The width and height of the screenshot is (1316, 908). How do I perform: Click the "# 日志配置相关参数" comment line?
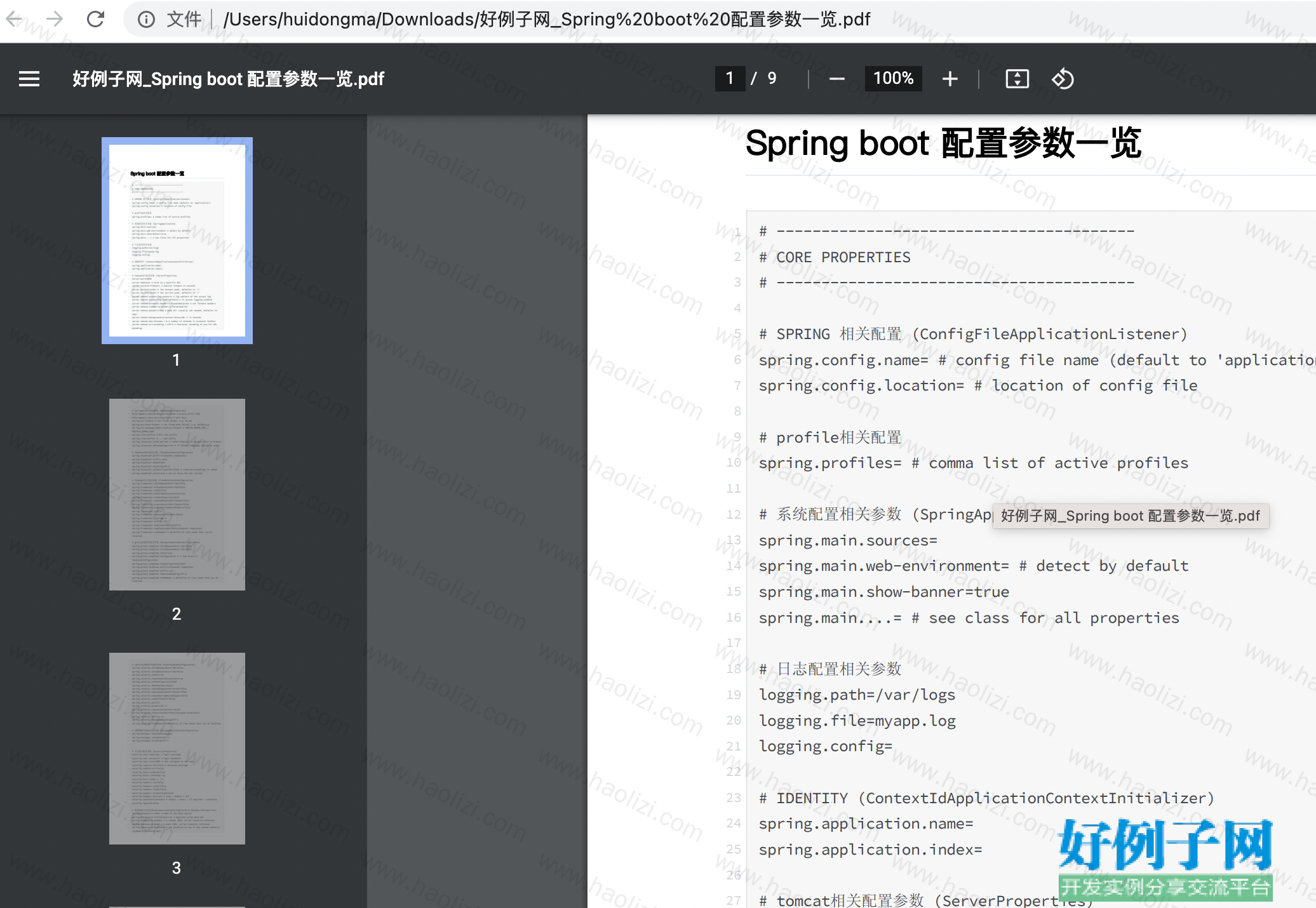(x=830, y=669)
